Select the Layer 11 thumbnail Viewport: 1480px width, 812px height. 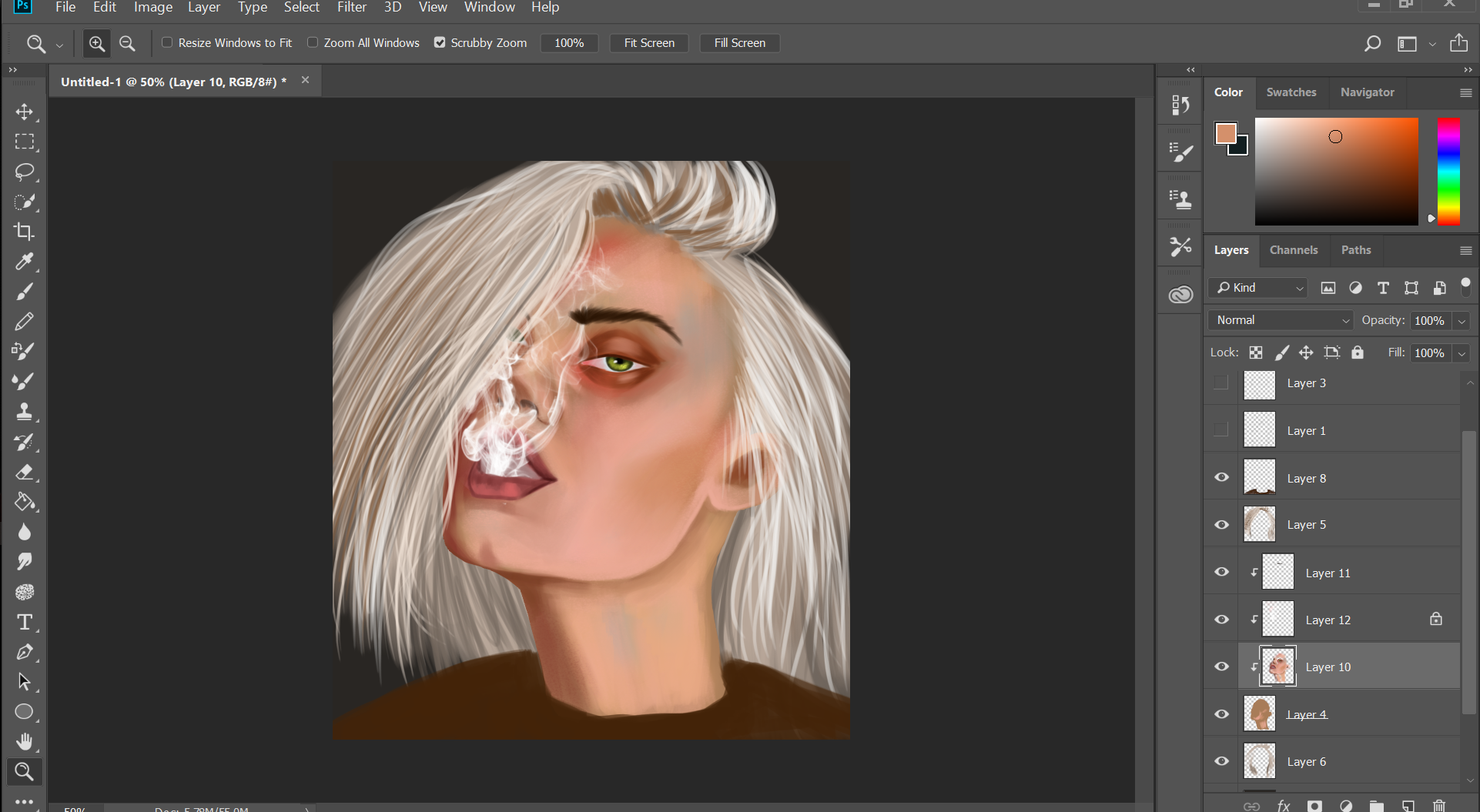pos(1278,572)
